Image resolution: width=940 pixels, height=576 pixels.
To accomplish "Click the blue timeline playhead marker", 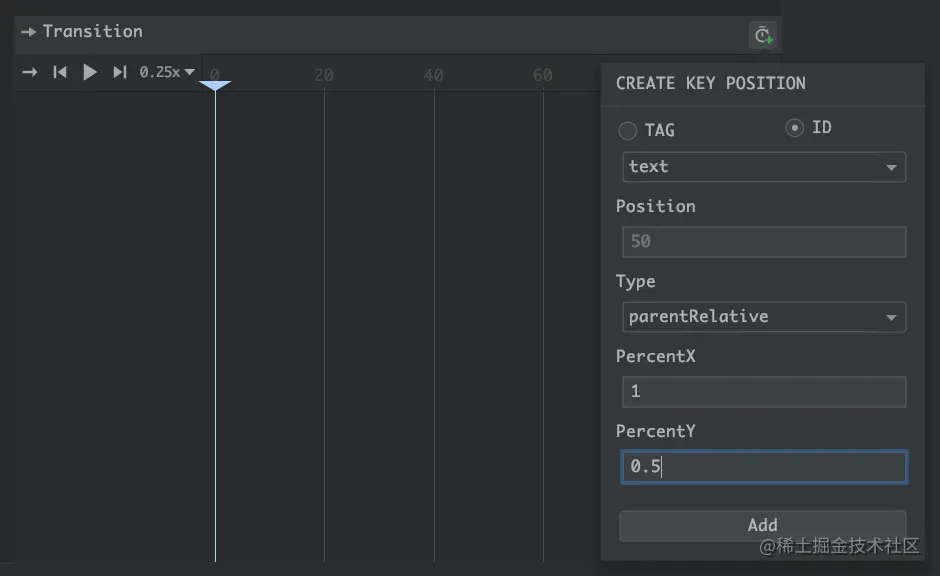I will (215, 86).
